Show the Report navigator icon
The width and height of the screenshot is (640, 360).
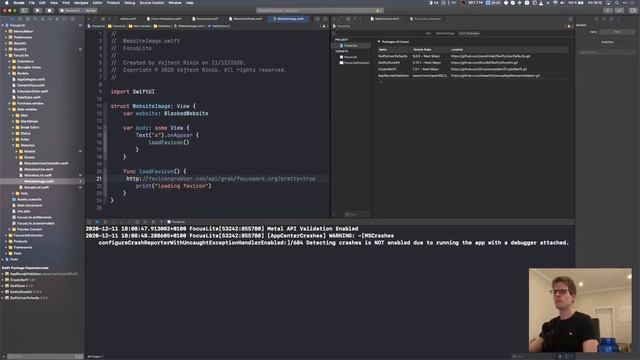click(x=73, y=19)
